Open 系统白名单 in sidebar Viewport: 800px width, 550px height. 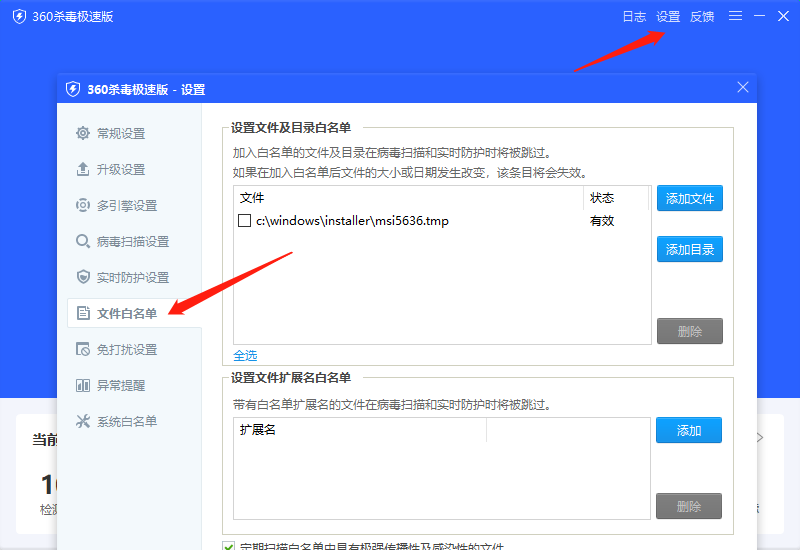point(127,421)
